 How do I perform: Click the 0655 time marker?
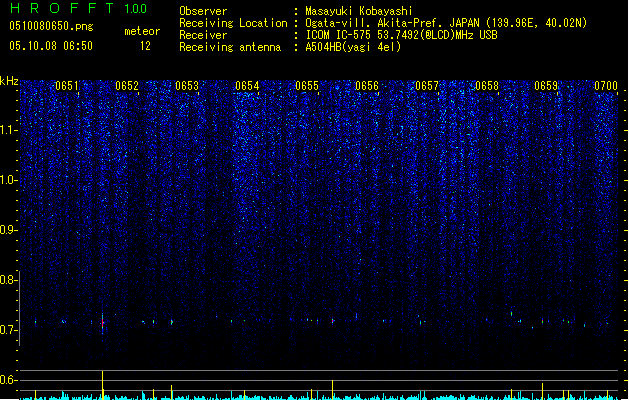coord(307,86)
